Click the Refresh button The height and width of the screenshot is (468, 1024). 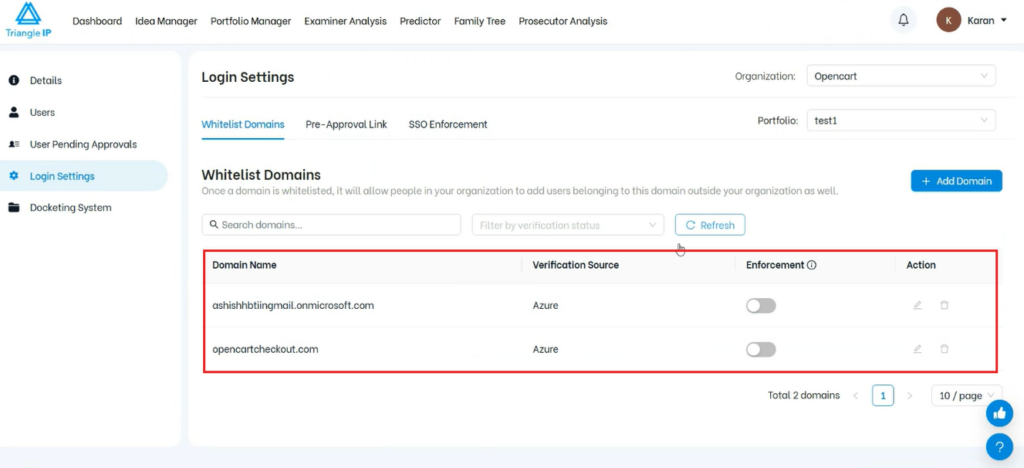(709, 225)
